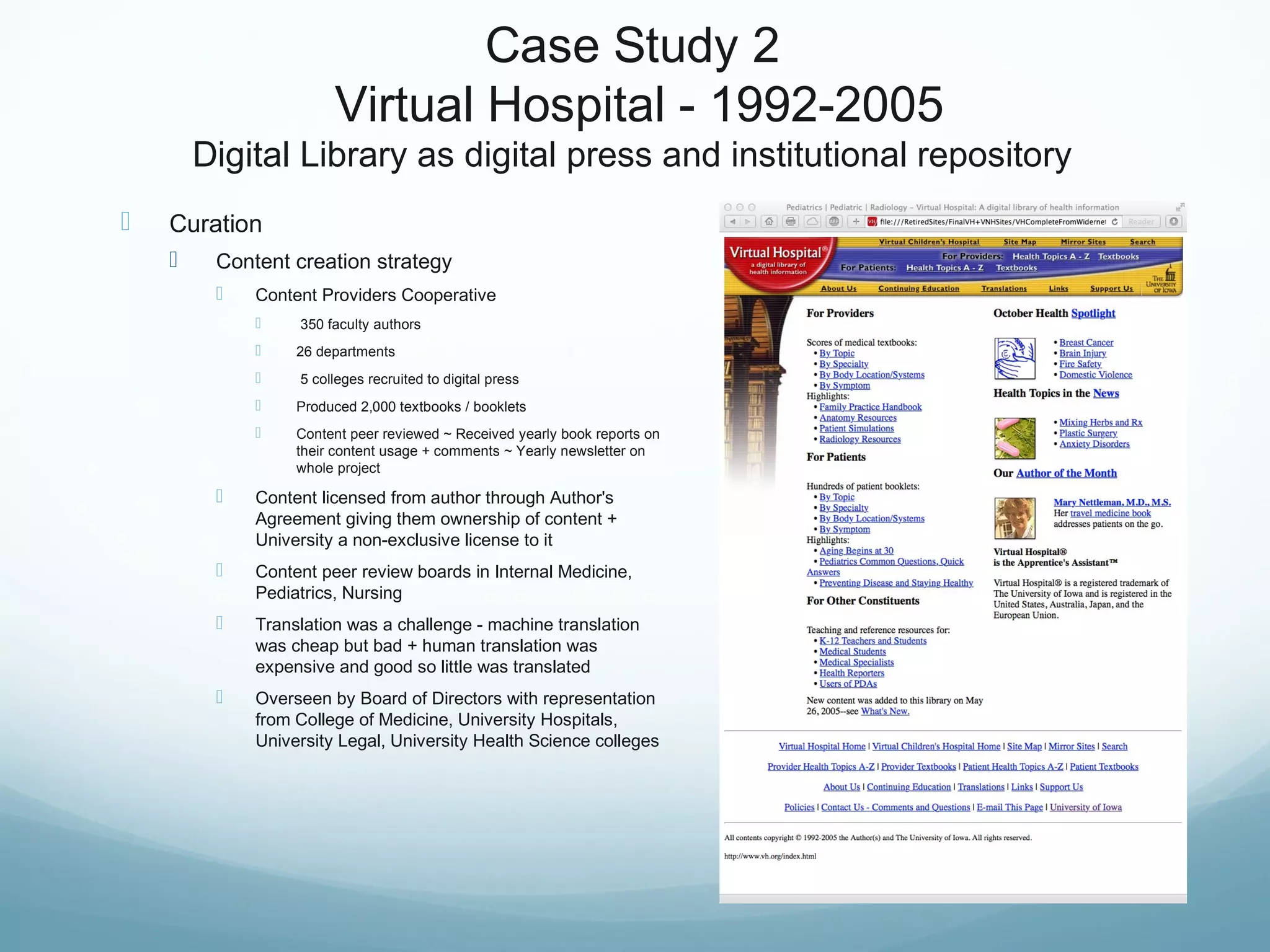The height and width of the screenshot is (952, 1270).
Task: Open Links in the yellow banner
Action: coord(1059,289)
